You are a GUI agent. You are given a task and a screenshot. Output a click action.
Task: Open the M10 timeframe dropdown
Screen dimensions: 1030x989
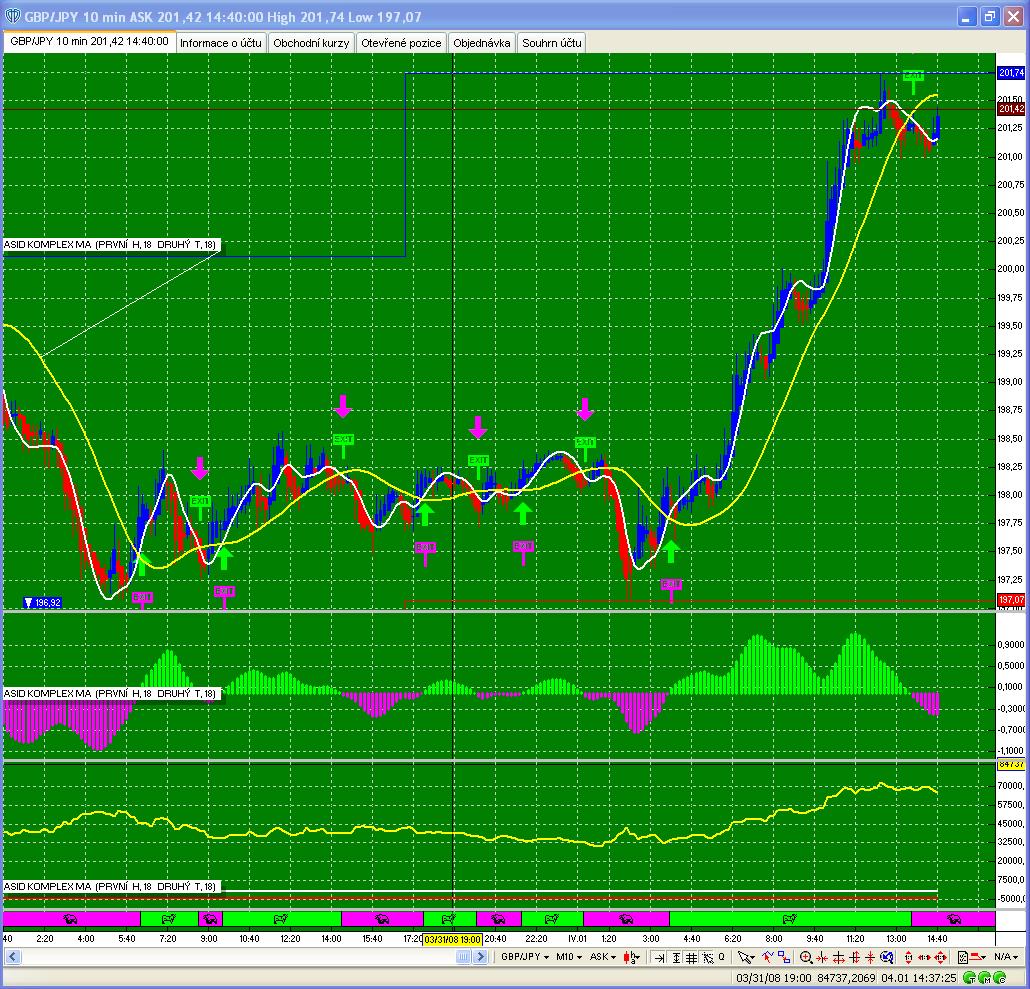568,957
